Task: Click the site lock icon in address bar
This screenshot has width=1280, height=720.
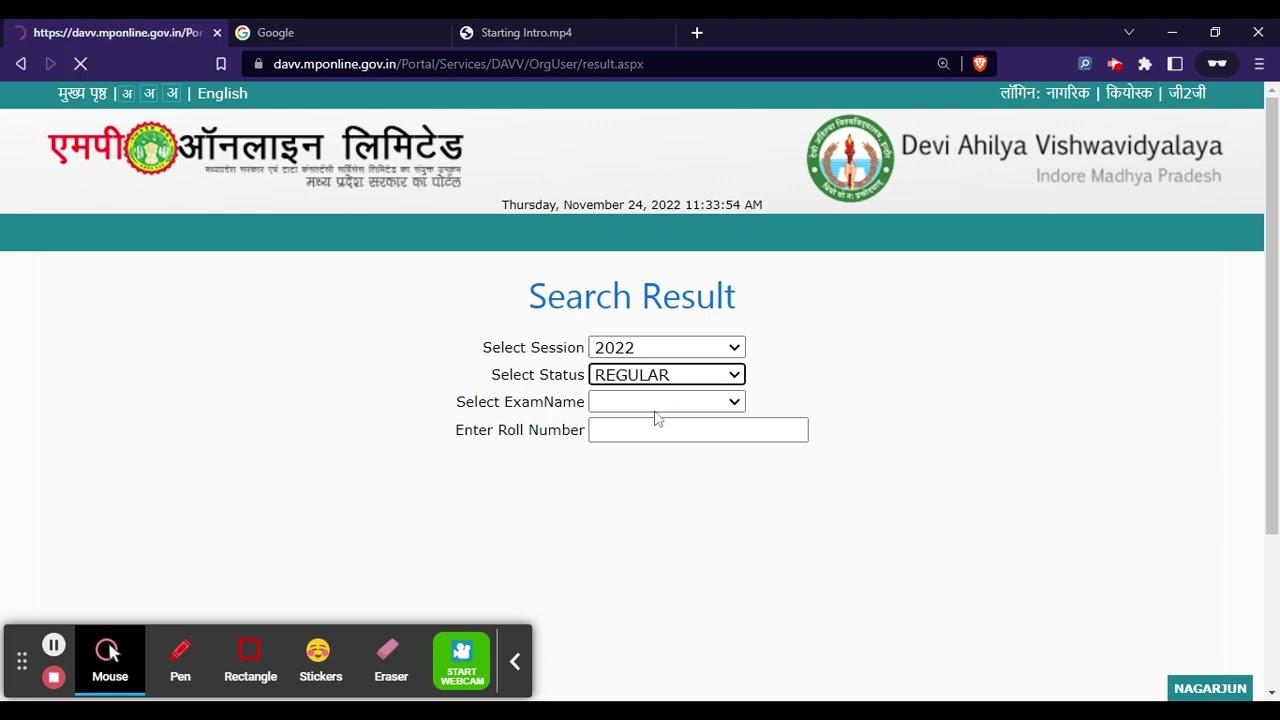Action: coord(259,64)
